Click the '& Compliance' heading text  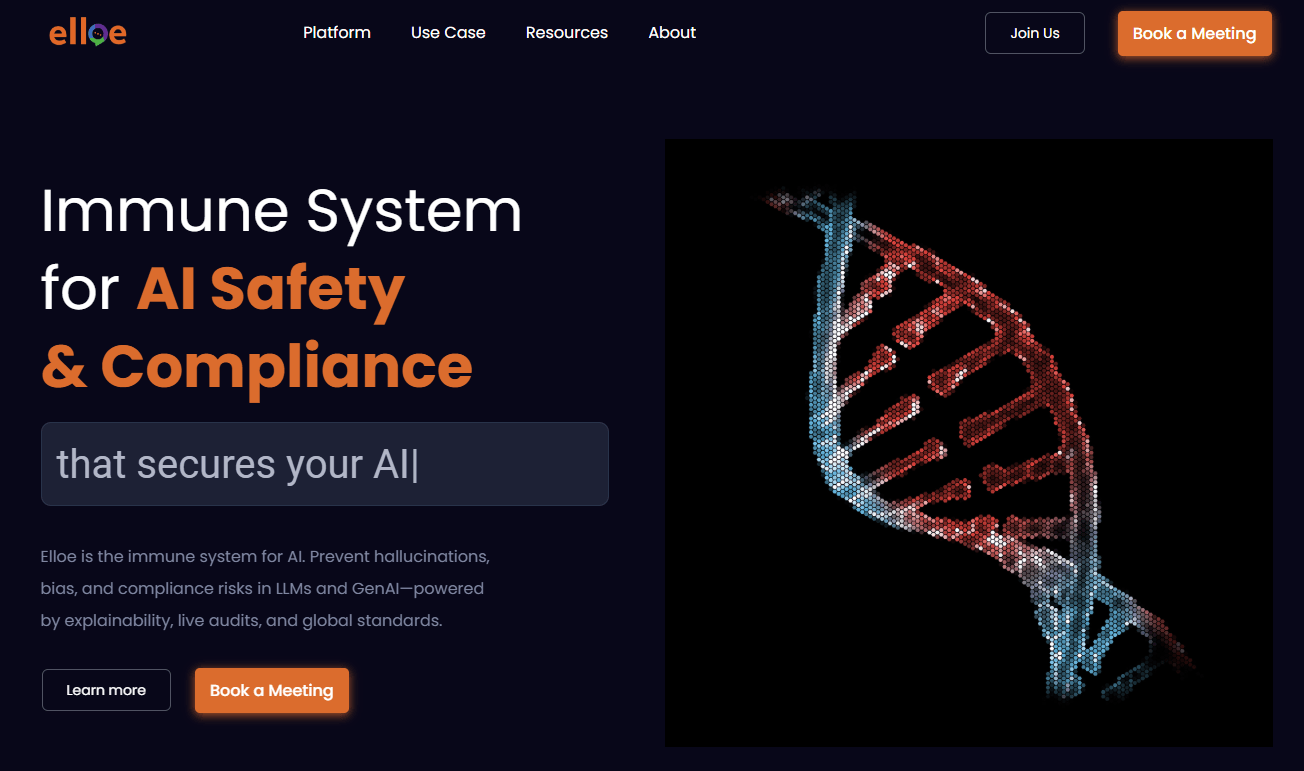pyautogui.click(x=257, y=366)
